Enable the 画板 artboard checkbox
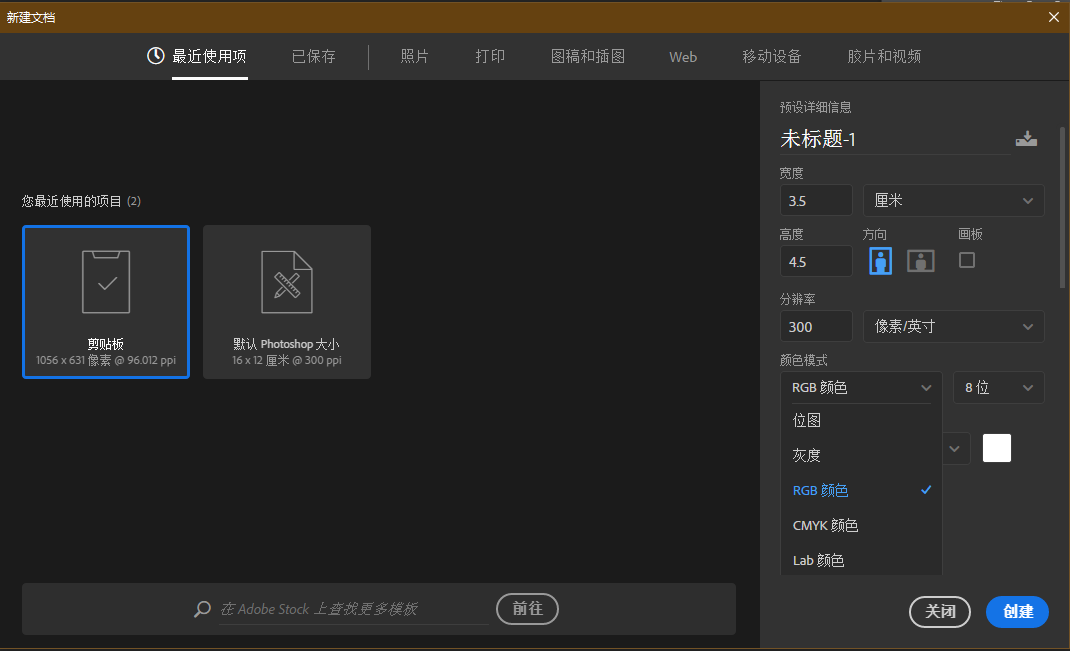The width and height of the screenshot is (1070, 651). [x=967, y=260]
